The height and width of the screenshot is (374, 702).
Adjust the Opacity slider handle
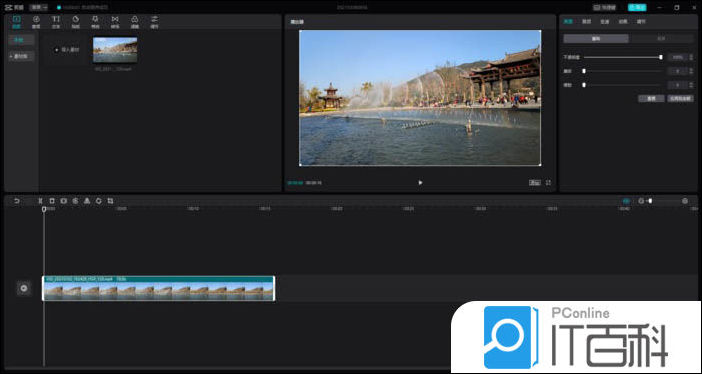[x=661, y=57]
